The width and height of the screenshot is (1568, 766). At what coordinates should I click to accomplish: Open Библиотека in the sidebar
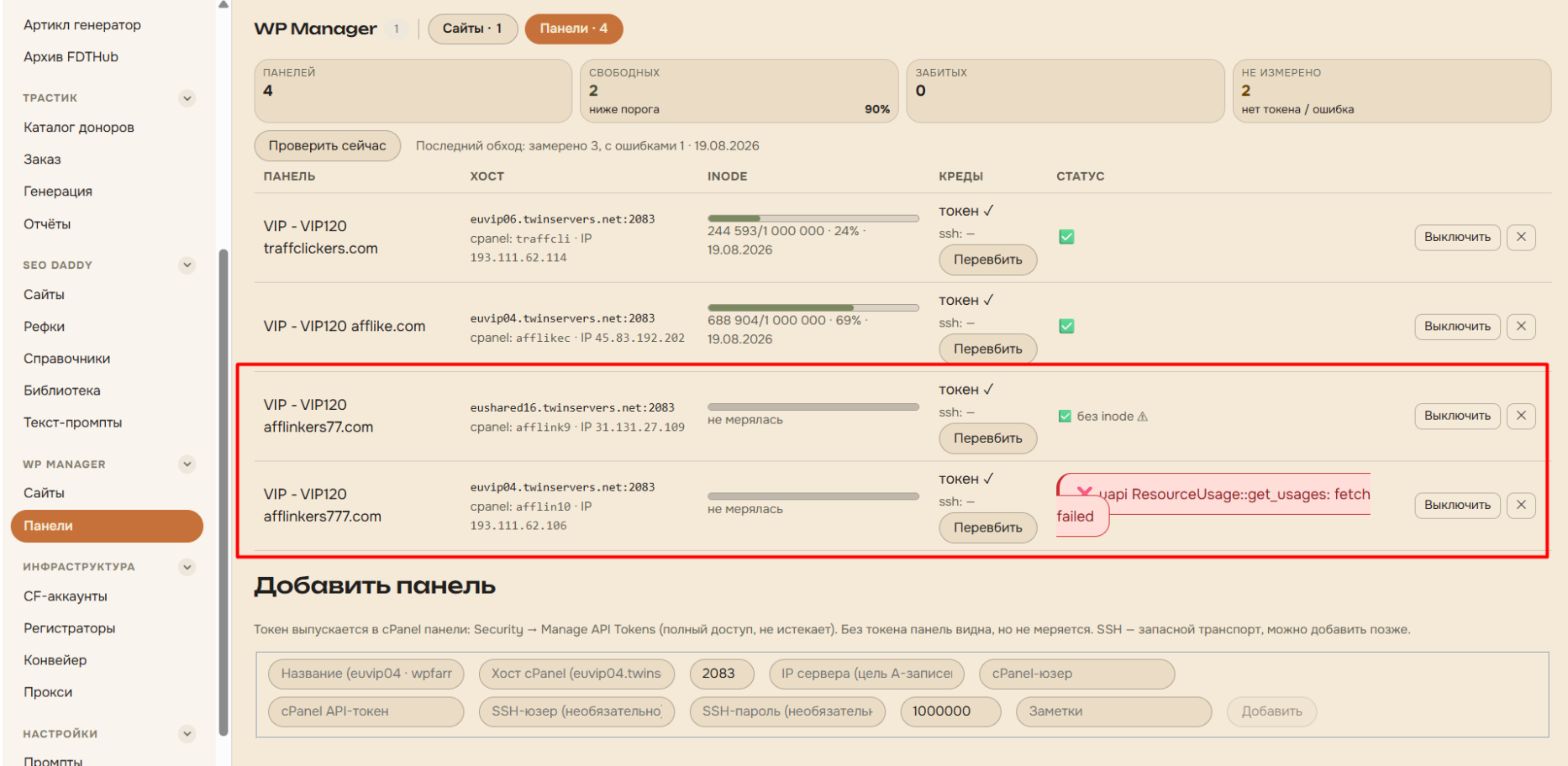point(61,391)
